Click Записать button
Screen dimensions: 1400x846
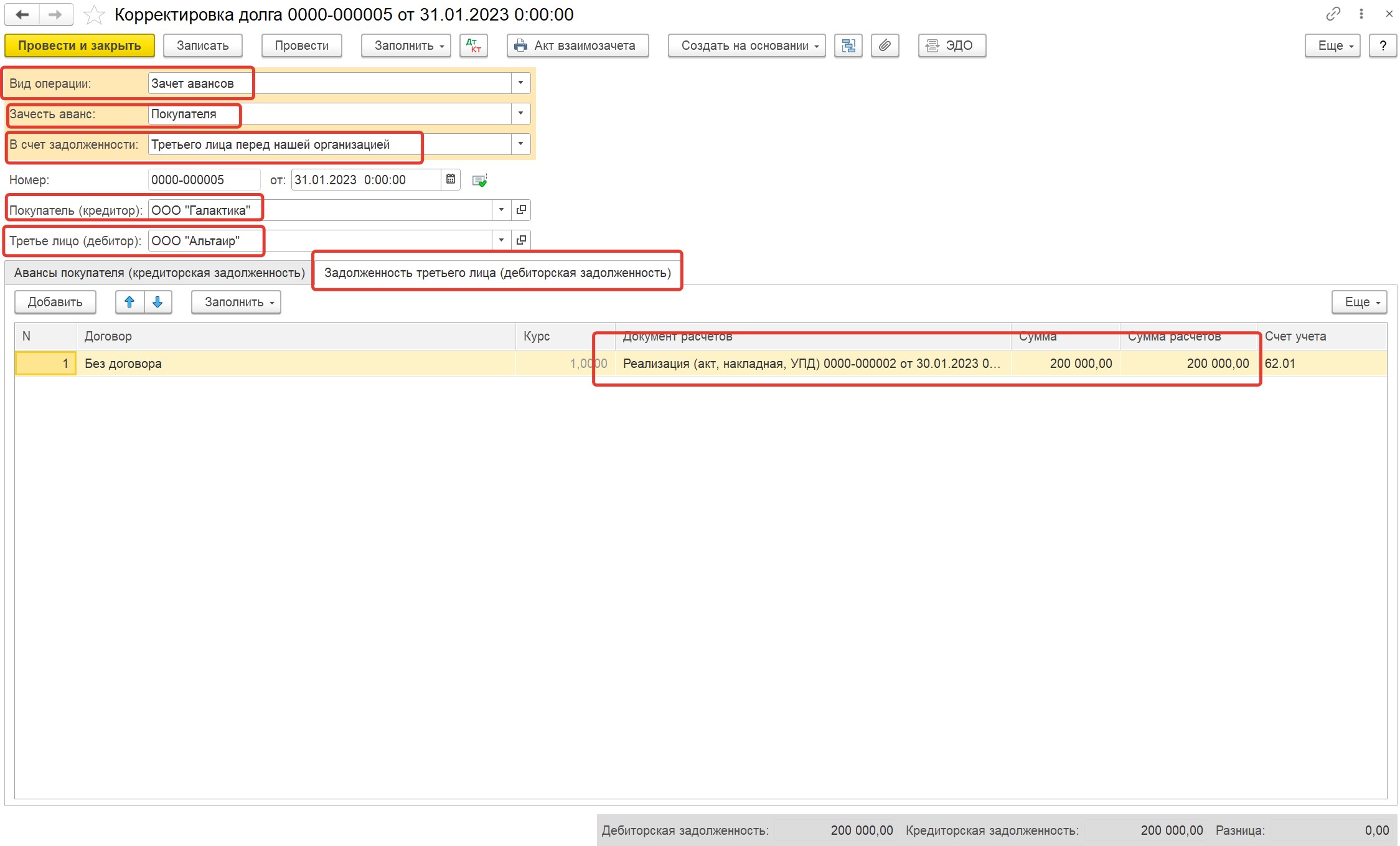click(x=203, y=45)
